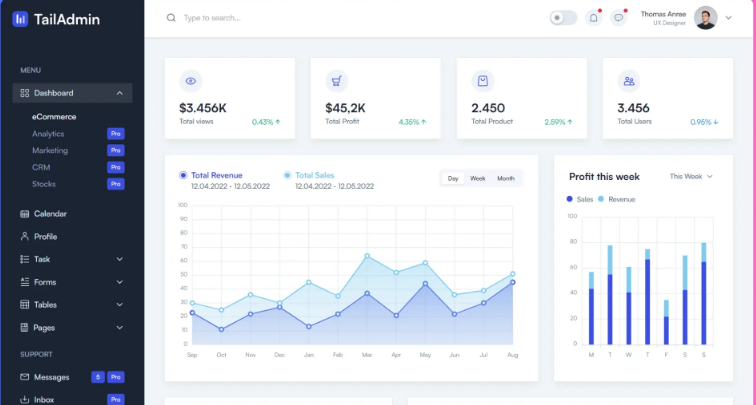Open the Messages page link
756x405 pixels.
[x=52, y=377]
